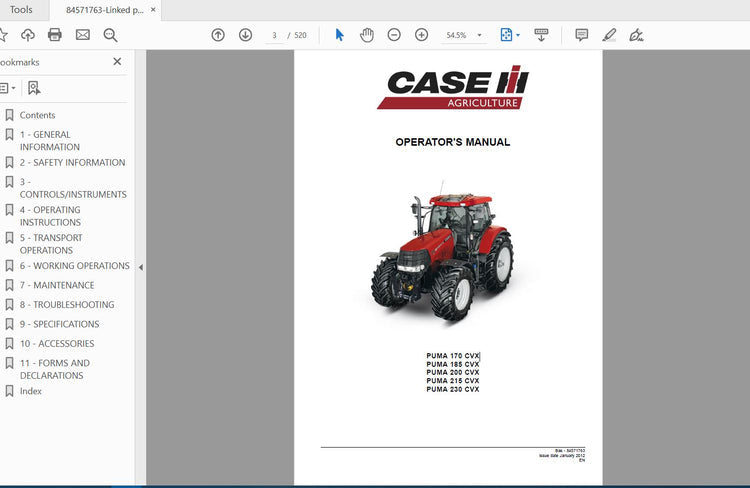
Task: Open the page fit options dropdown arrow
Action: 518,35
